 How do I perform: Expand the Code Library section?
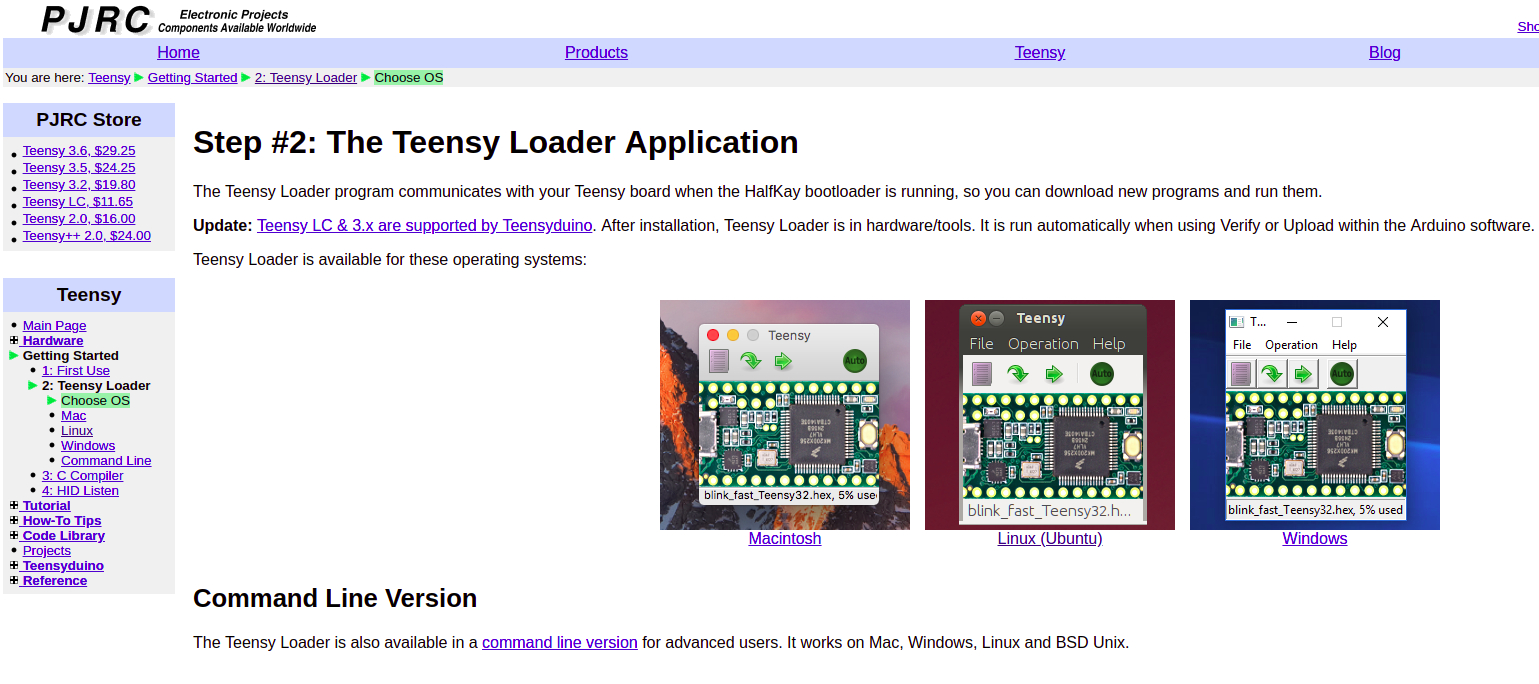coord(14,536)
